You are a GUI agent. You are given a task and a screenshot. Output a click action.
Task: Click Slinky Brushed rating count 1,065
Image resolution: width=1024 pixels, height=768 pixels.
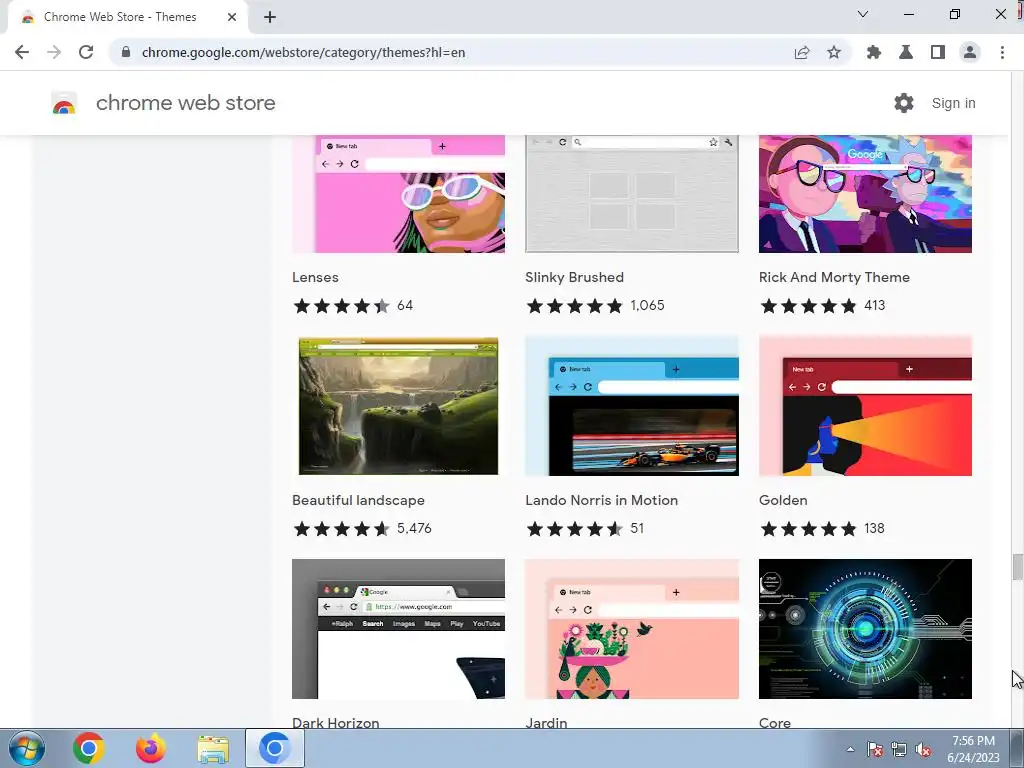click(x=647, y=306)
